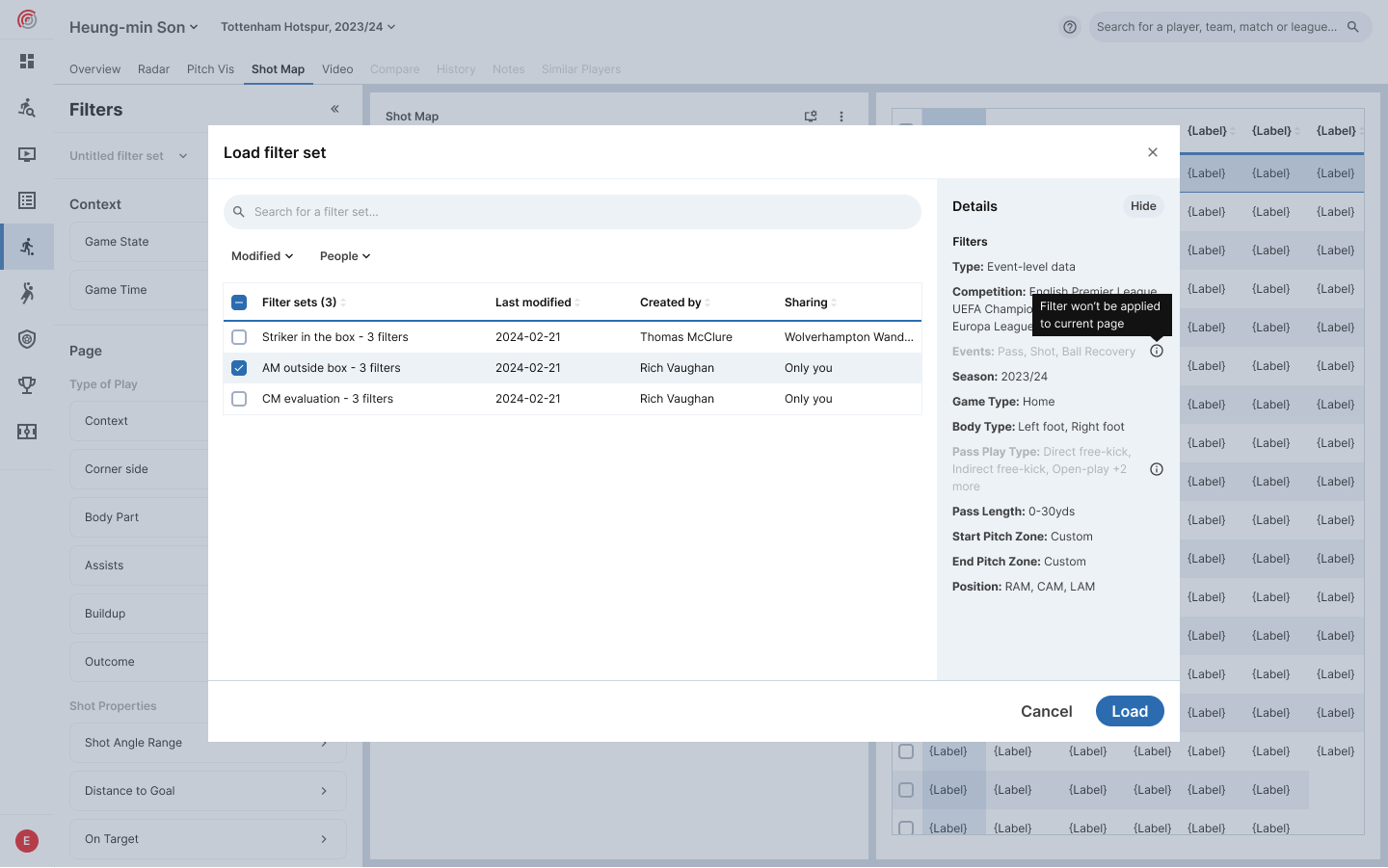Go to the Overview tab
This screenshot has height=868, width=1388.
click(x=94, y=69)
